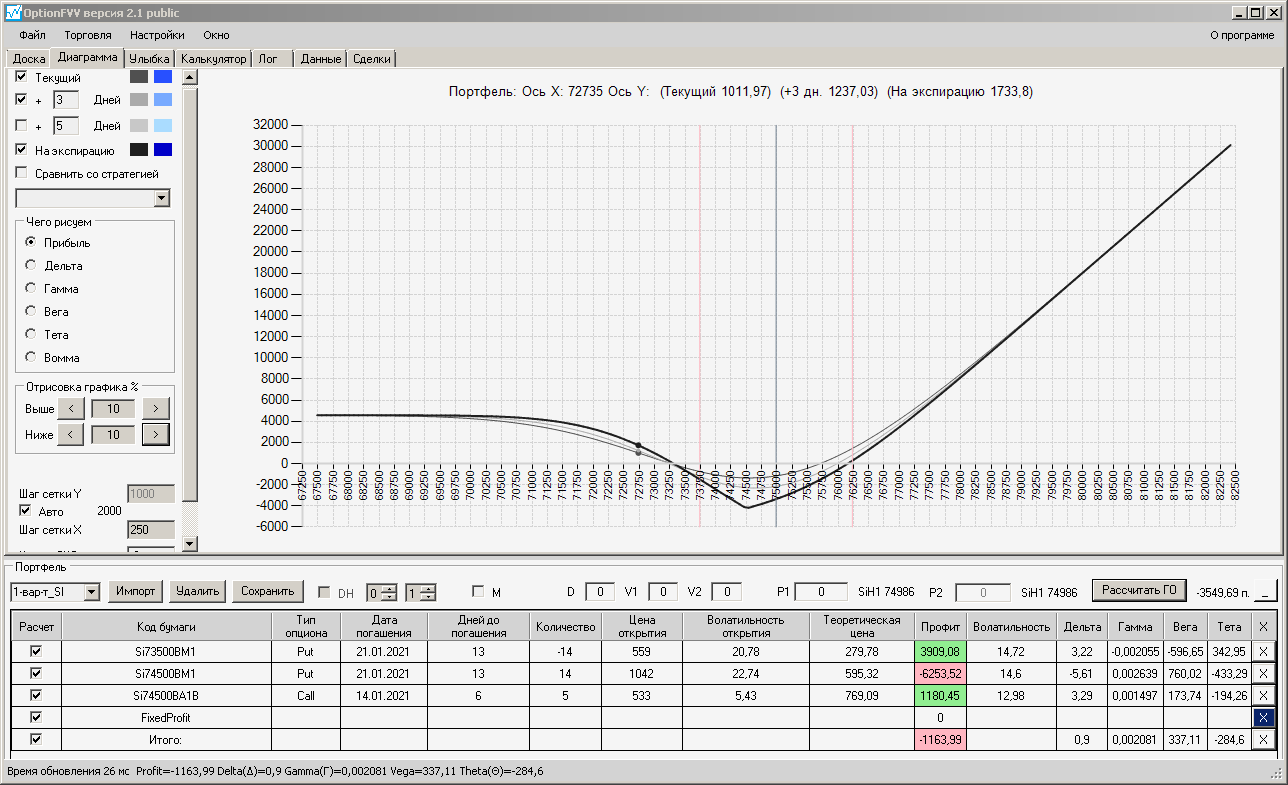Screen dimensions: 1288x785
Task: Click the profit cell showing -6253,52
Action: 941,673
